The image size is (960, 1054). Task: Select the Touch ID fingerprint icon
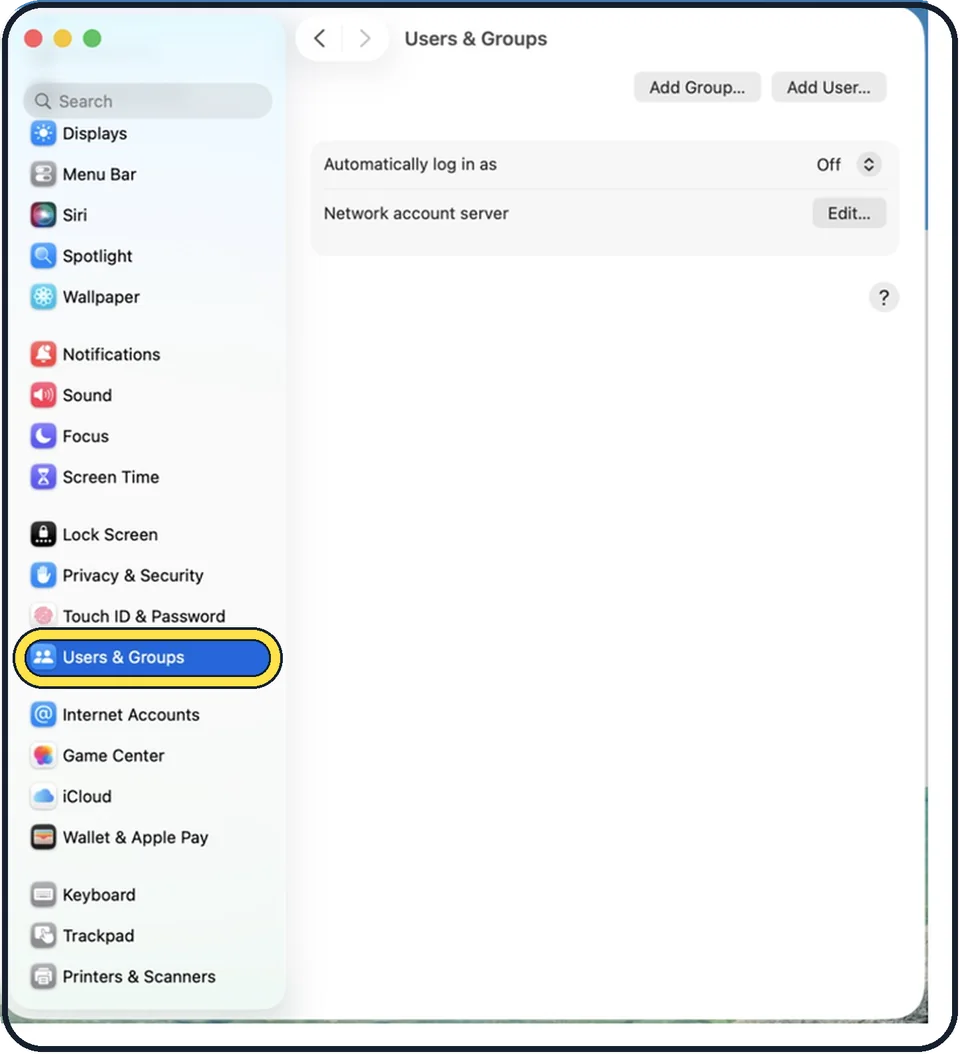click(x=44, y=616)
